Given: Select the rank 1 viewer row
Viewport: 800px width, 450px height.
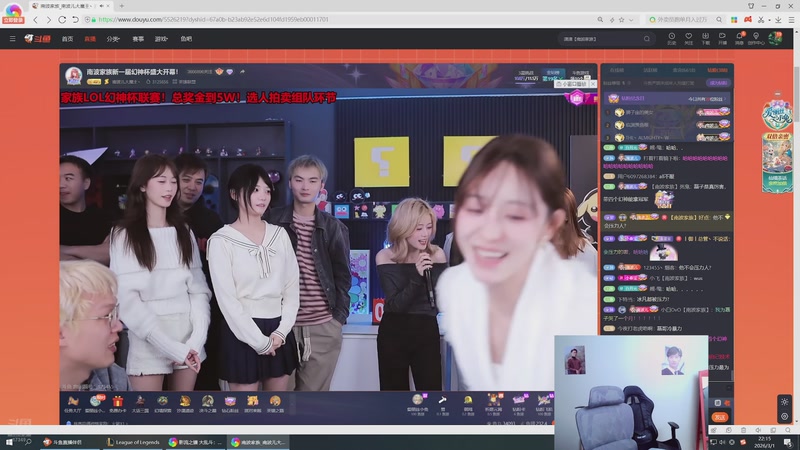Looking at the screenshot, I should [667, 112].
